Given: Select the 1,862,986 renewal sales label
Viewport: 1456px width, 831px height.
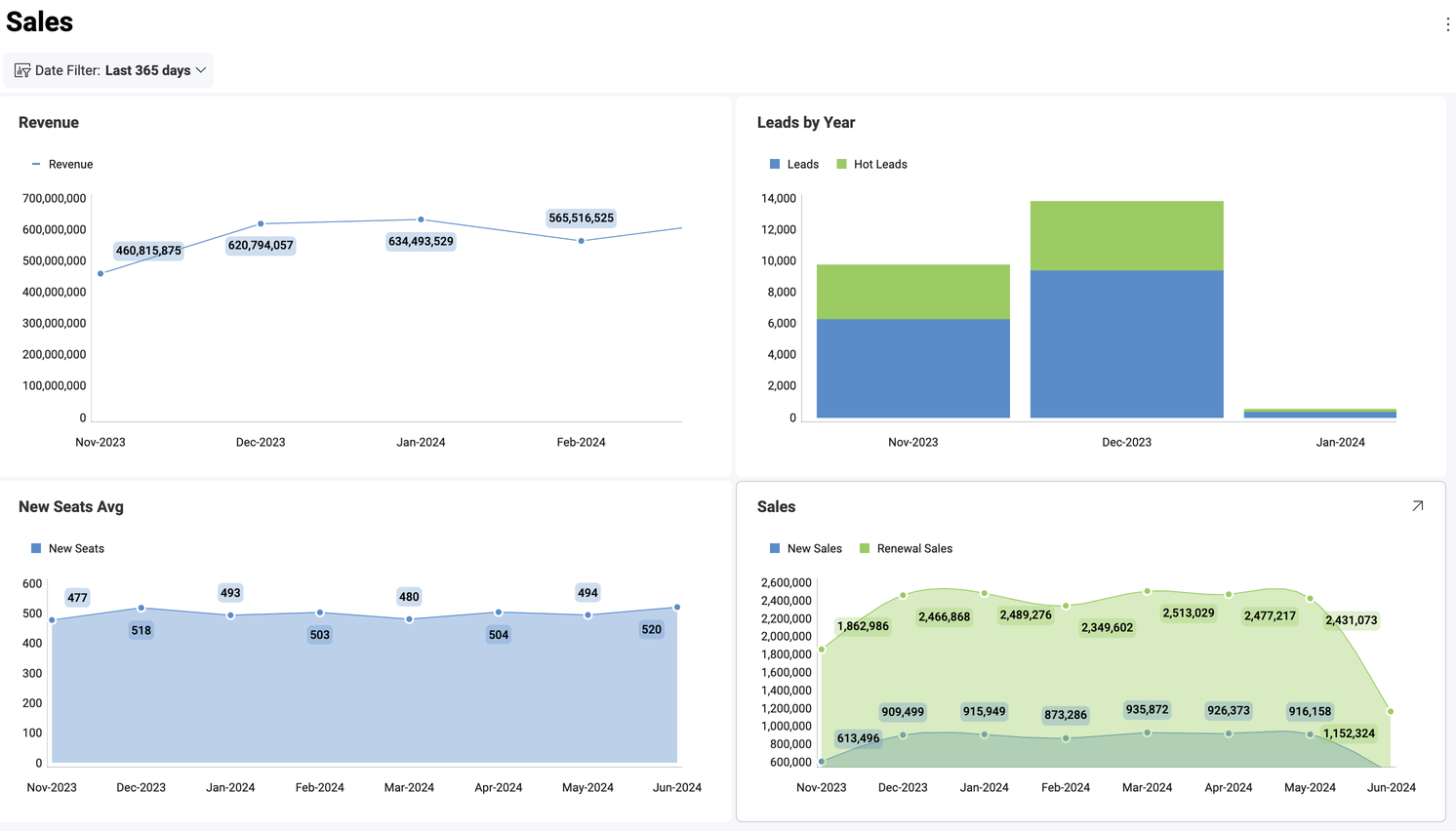Looking at the screenshot, I should point(864,625).
